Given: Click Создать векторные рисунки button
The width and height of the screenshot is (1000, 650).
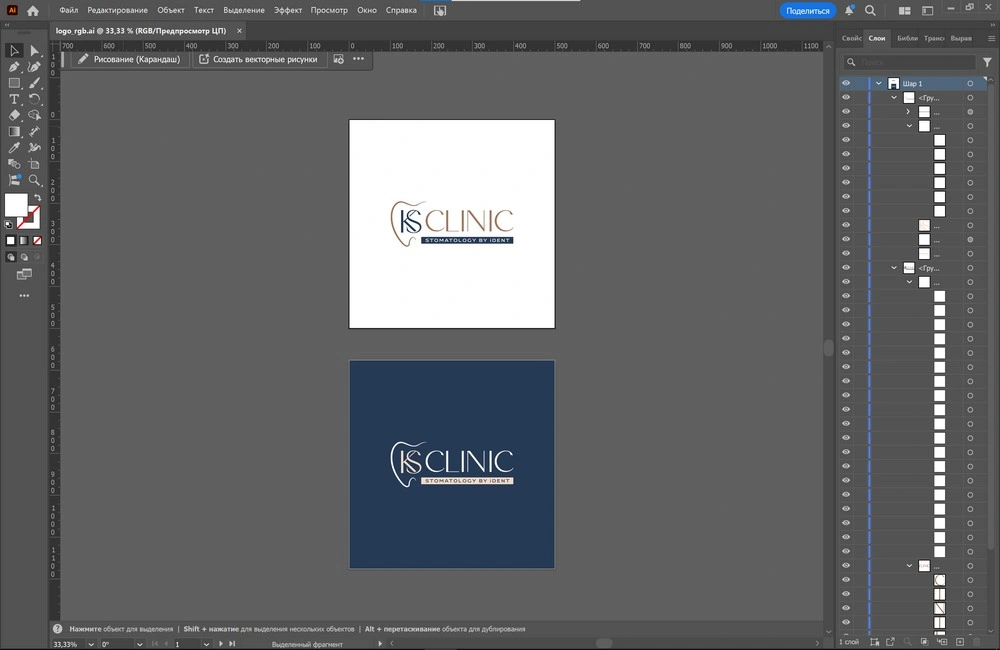Looking at the screenshot, I should pyautogui.click(x=258, y=59).
